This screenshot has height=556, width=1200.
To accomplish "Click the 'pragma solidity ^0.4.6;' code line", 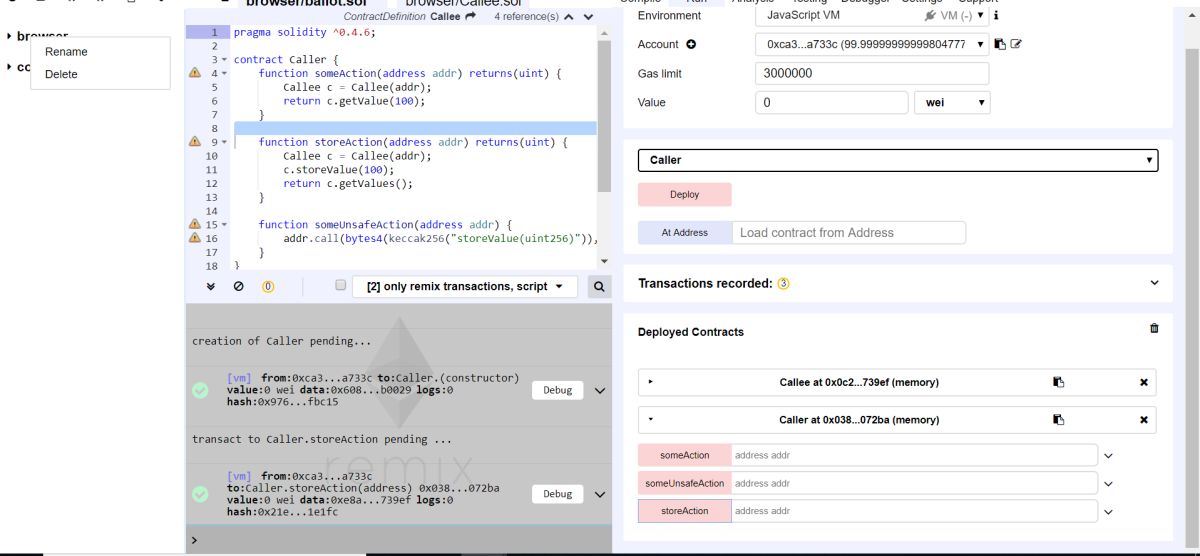I will click(x=306, y=32).
